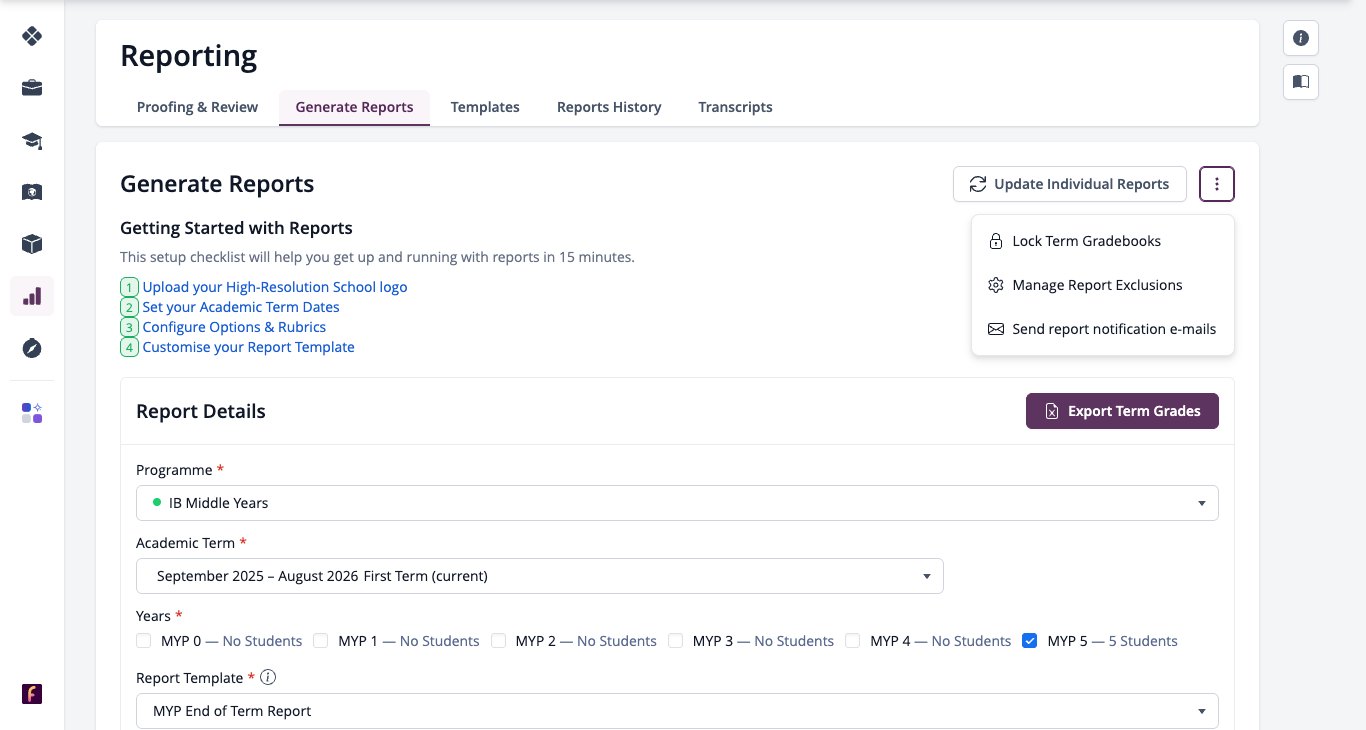Tick the MYP 3 year checkbox
Image resolution: width=1366 pixels, height=730 pixels.
[676, 641]
